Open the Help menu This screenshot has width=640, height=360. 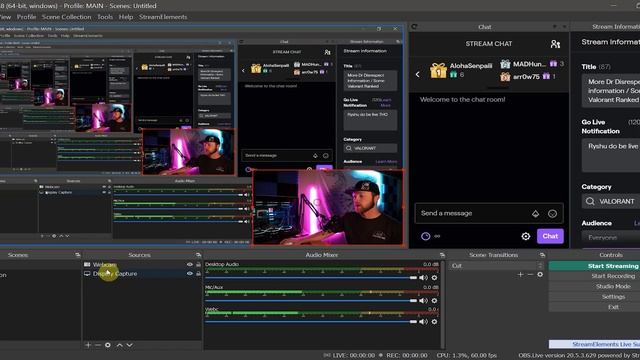(126, 17)
